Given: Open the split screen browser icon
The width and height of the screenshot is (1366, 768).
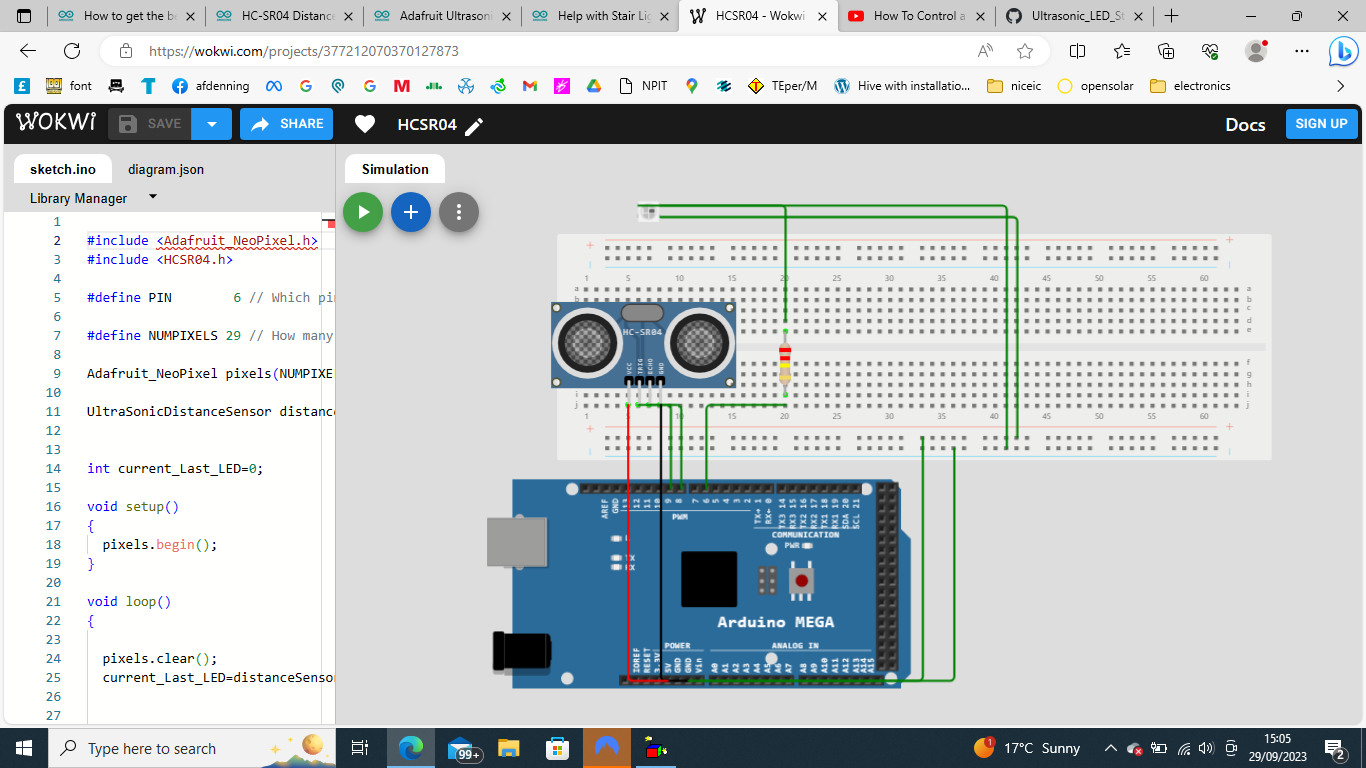Looking at the screenshot, I should tap(1077, 51).
